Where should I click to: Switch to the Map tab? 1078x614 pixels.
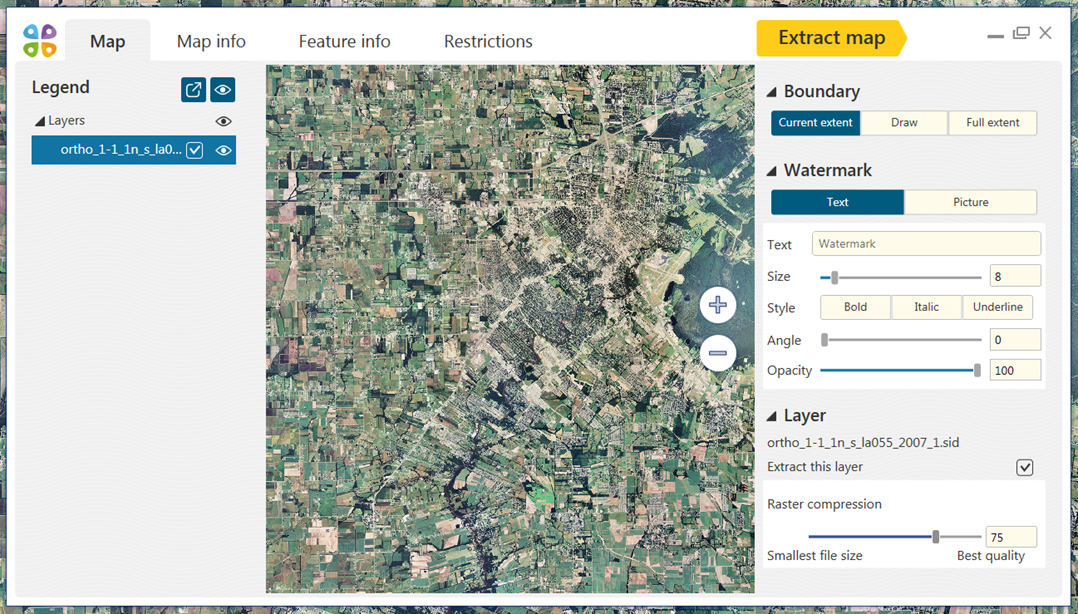tap(107, 41)
